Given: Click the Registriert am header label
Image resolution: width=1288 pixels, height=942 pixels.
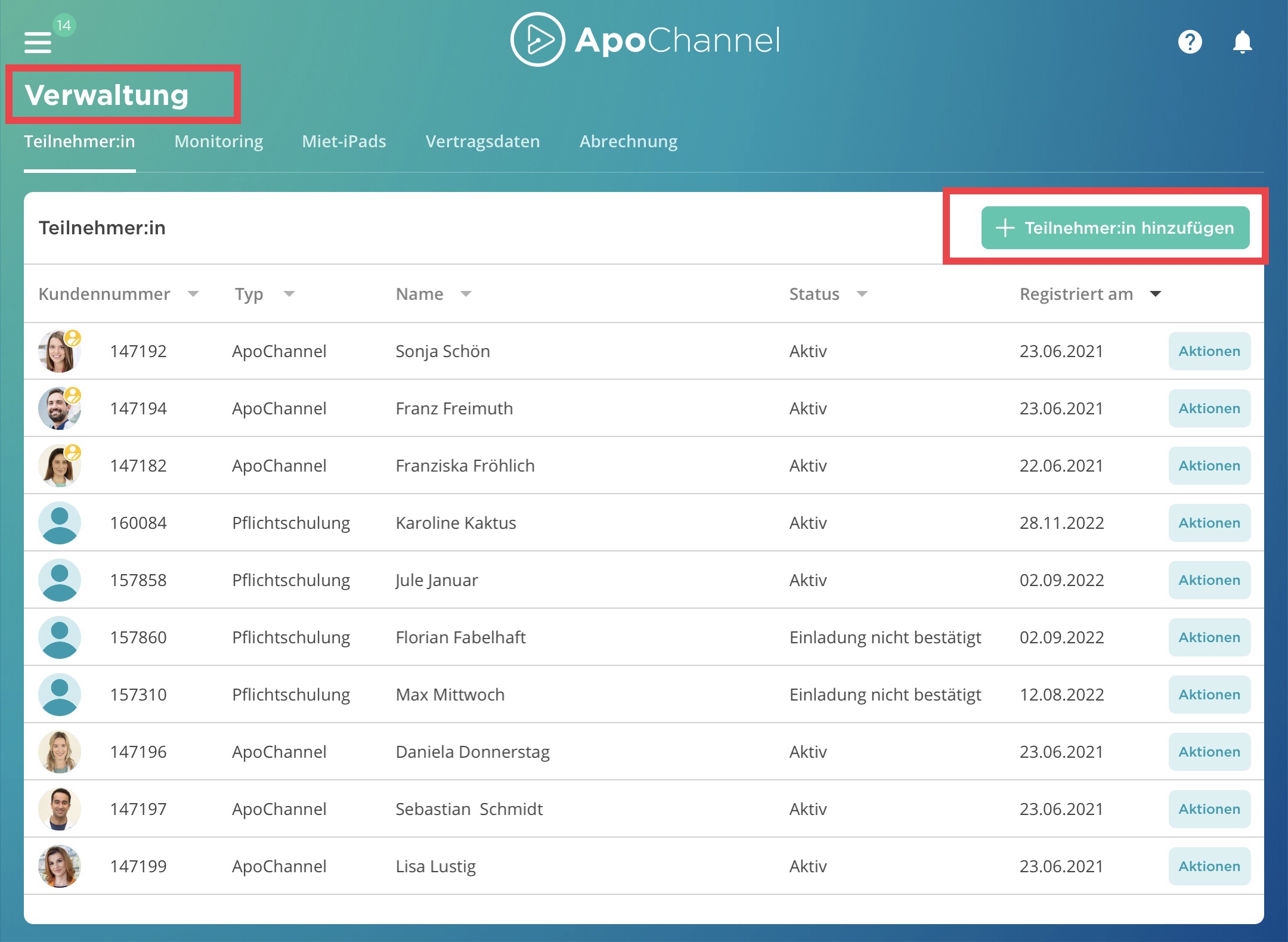Looking at the screenshot, I should click(x=1076, y=294).
